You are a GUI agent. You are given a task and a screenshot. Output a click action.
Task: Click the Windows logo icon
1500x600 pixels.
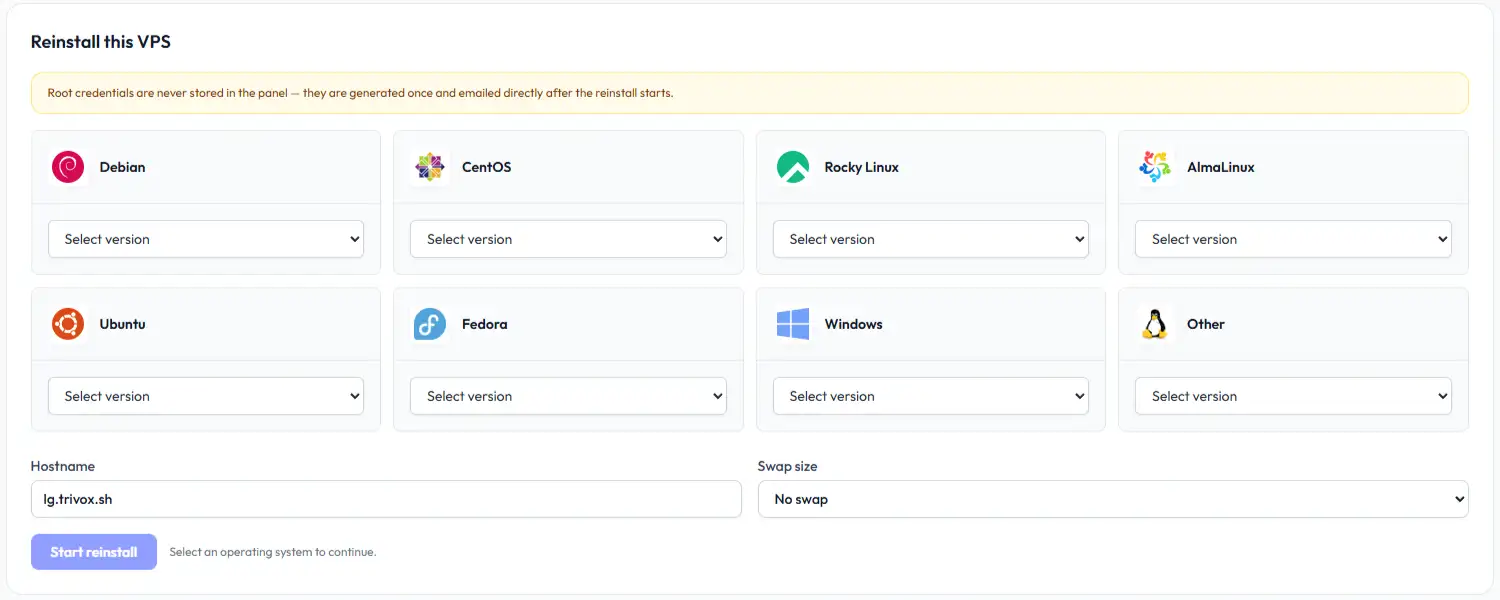point(793,324)
